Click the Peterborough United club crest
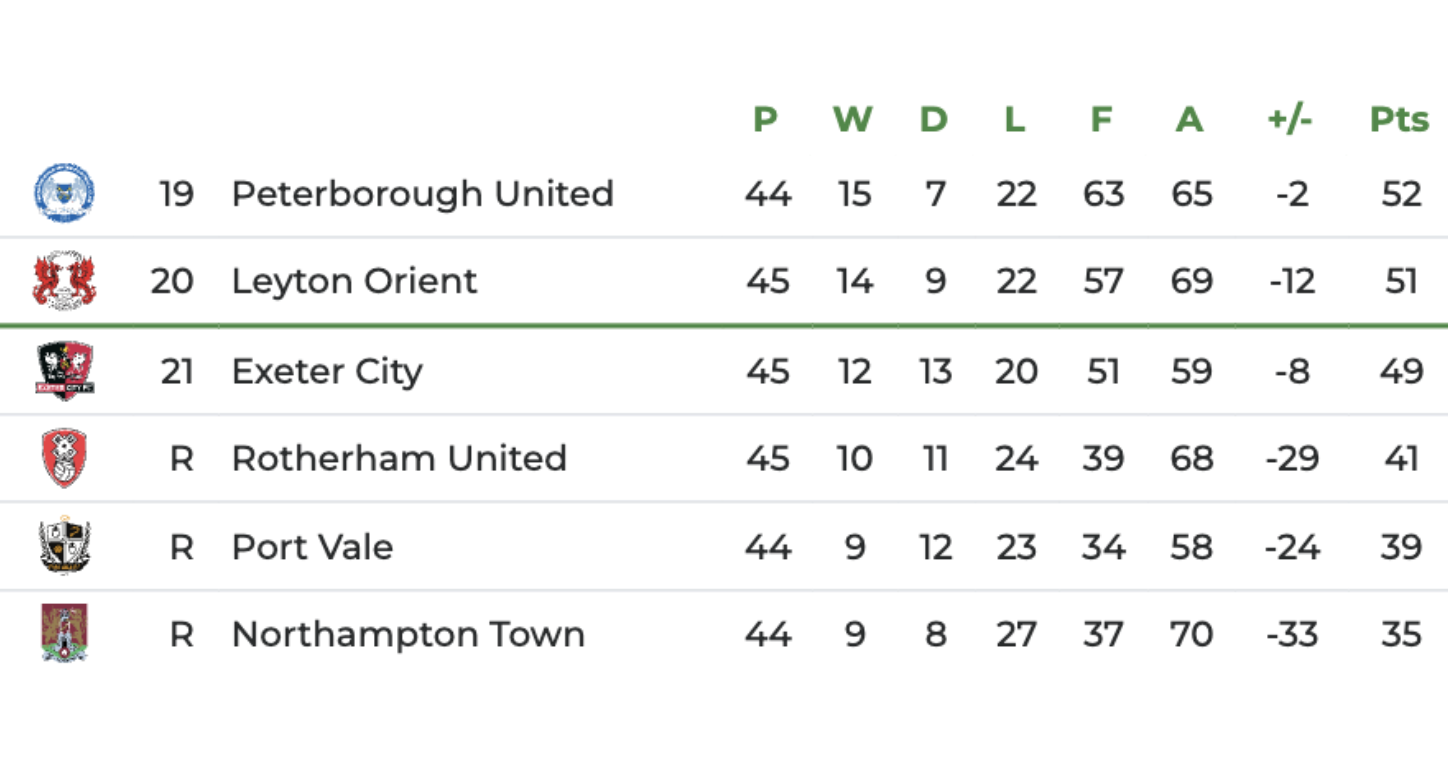1448x784 pixels. (x=65, y=193)
